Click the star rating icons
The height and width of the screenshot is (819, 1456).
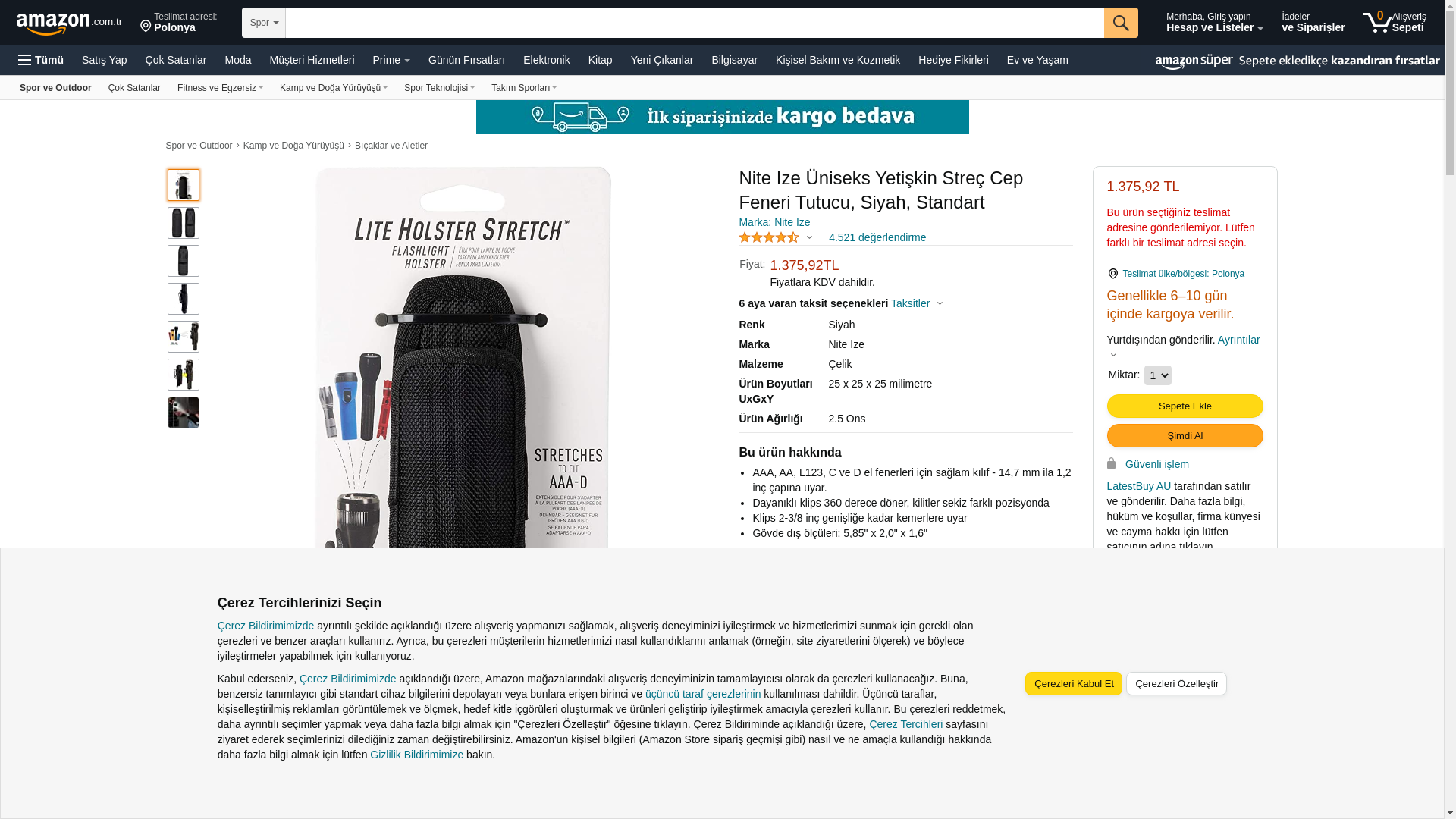click(x=769, y=237)
